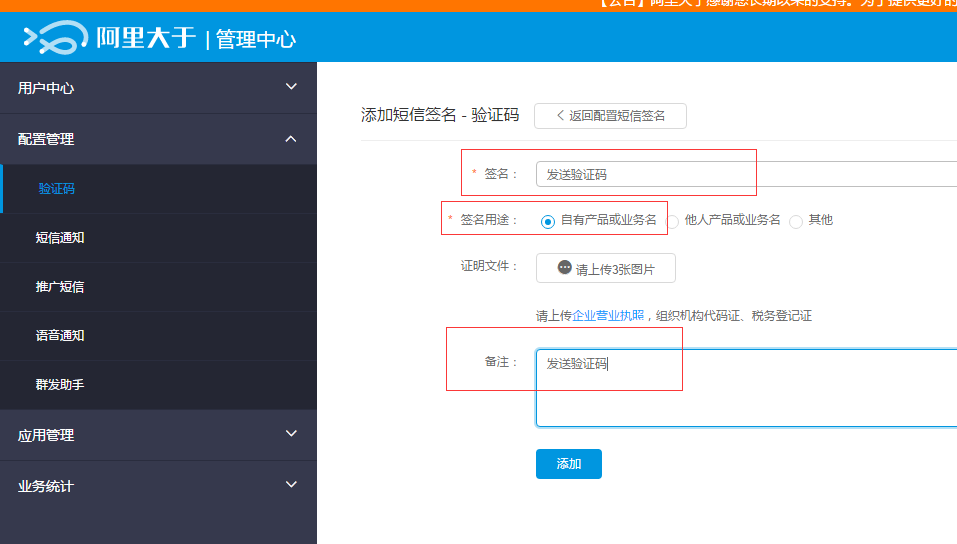Click the 请上传3张图片 upload button
The image size is (957, 544).
(605, 268)
